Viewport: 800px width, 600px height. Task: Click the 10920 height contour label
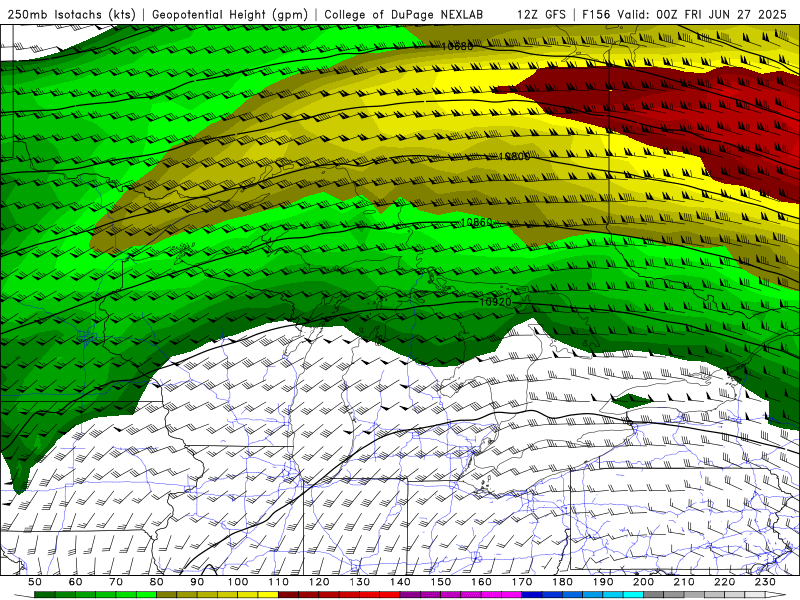pos(495,302)
